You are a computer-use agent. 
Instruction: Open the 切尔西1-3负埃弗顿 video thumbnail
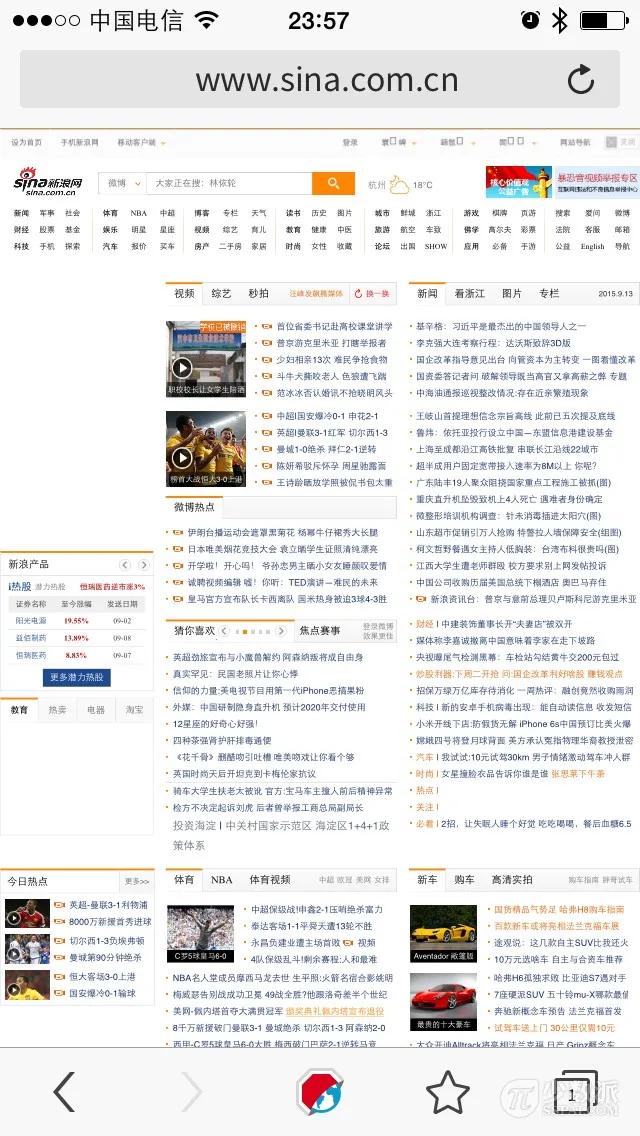click(27, 949)
